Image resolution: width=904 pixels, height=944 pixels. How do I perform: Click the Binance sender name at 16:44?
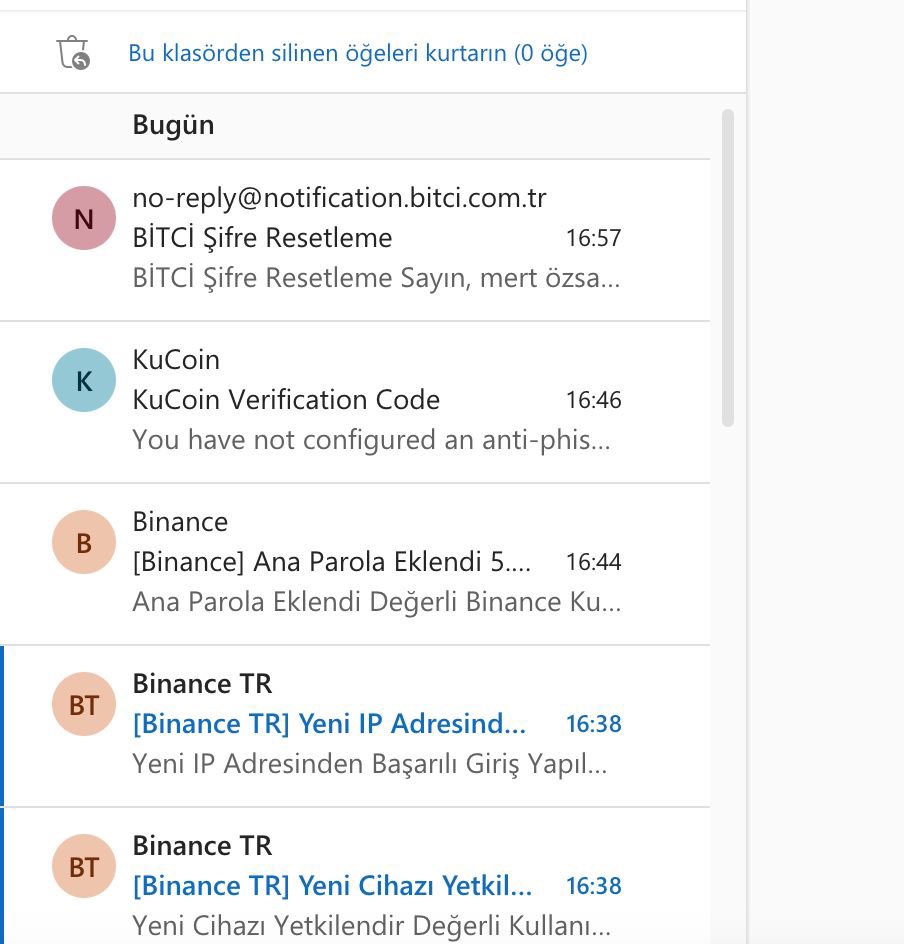click(x=180, y=522)
